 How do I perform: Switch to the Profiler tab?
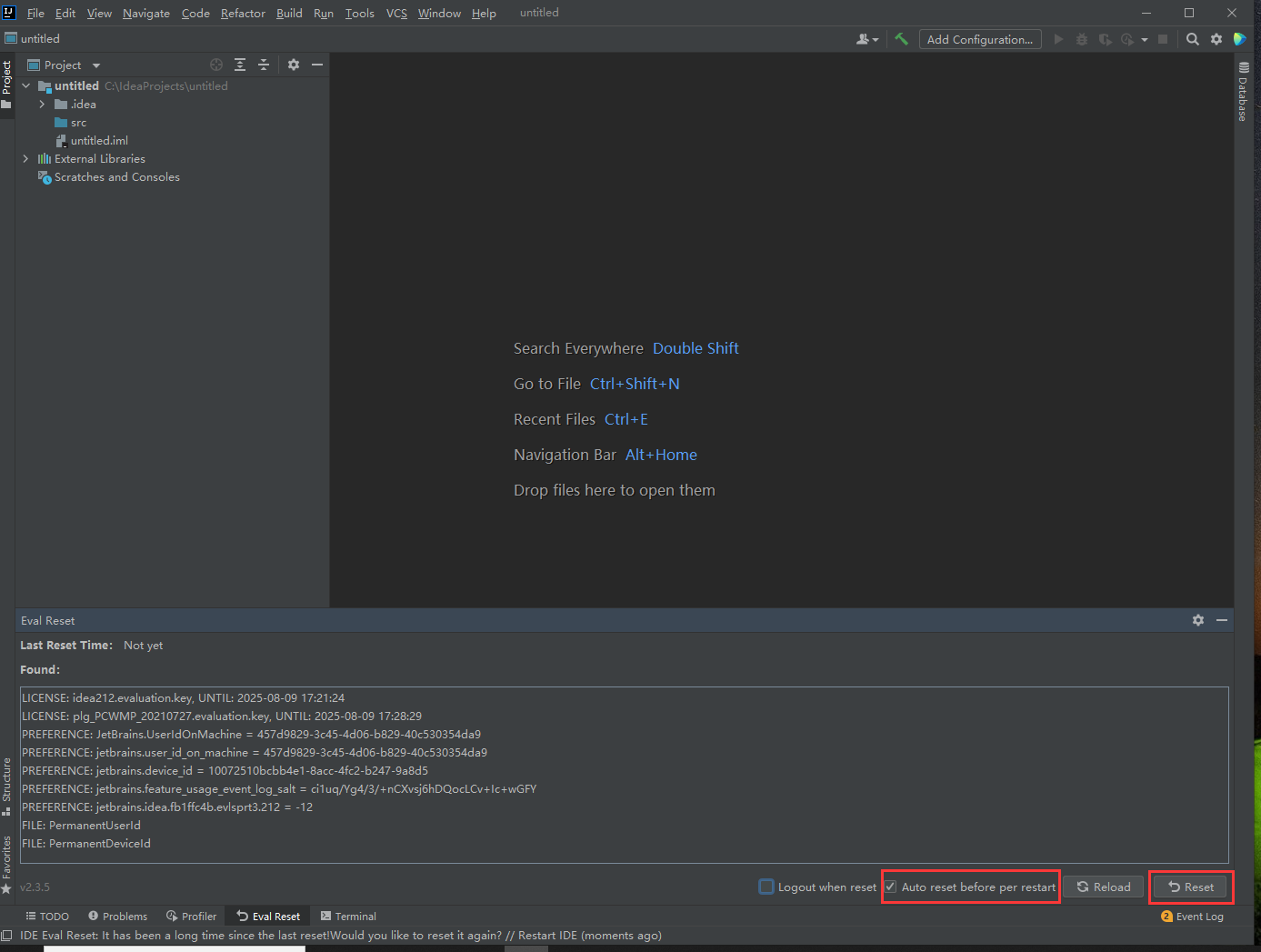click(x=192, y=917)
